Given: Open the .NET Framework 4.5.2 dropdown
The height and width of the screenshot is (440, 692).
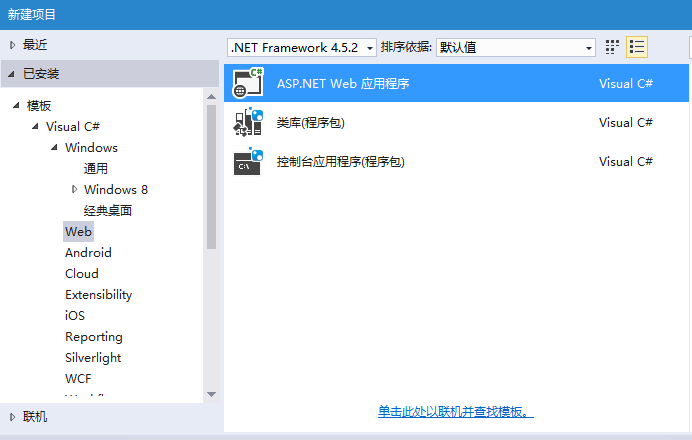Looking at the screenshot, I should [x=302, y=47].
